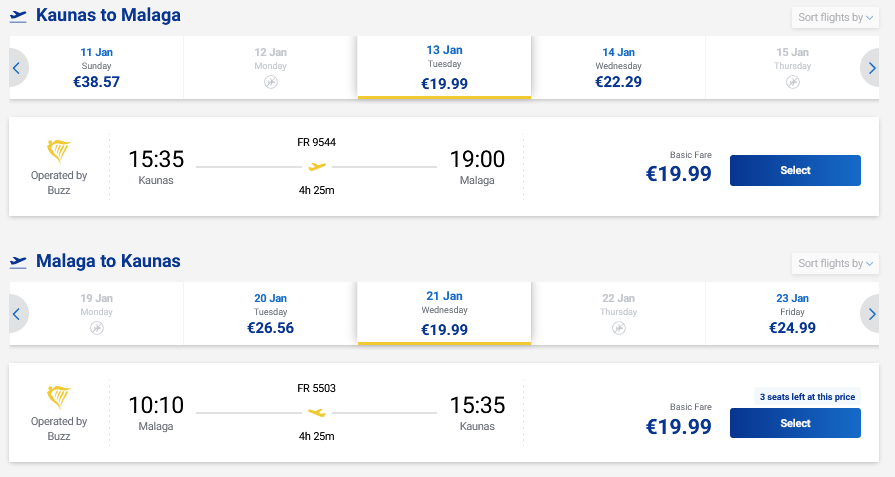
Task: Click the no-flight icon under 22 Jan Thursday
Action: pos(619,327)
